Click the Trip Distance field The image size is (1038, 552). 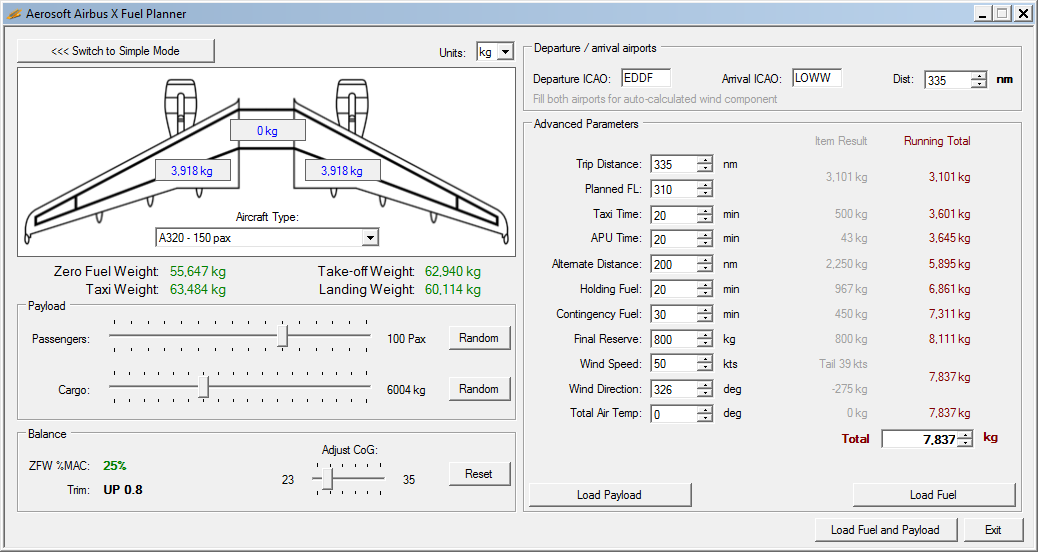(x=674, y=164)
